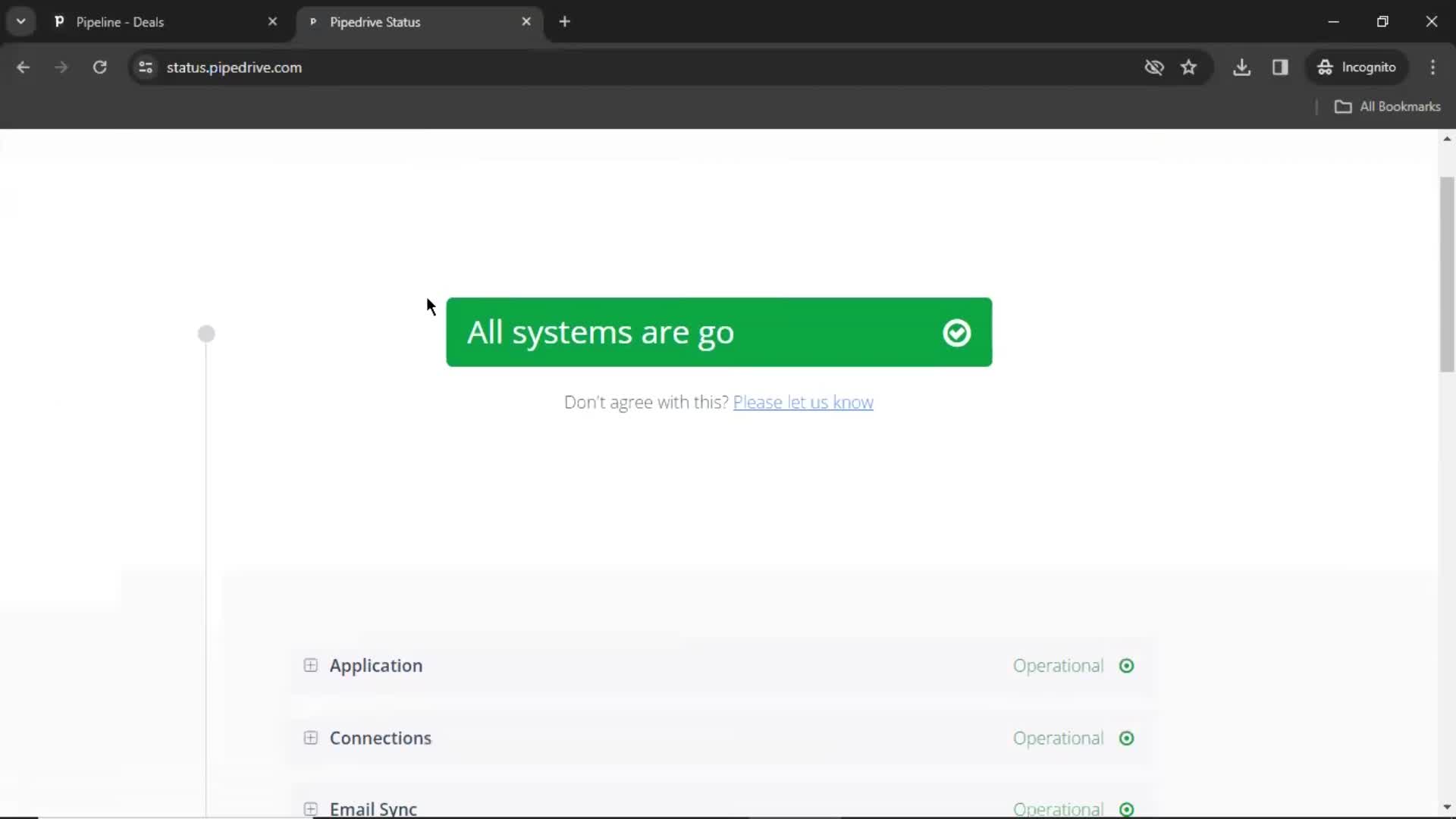
Task: Click the Connections operational status indicator
Action: (x=1127, y=739)
